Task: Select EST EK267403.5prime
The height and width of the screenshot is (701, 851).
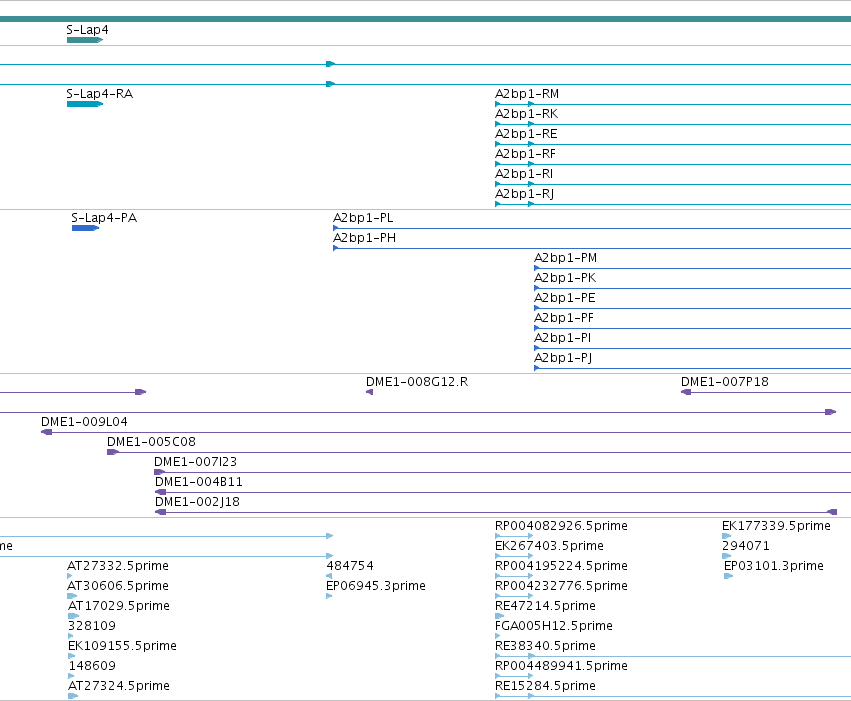Action: [x=550, y=546]
